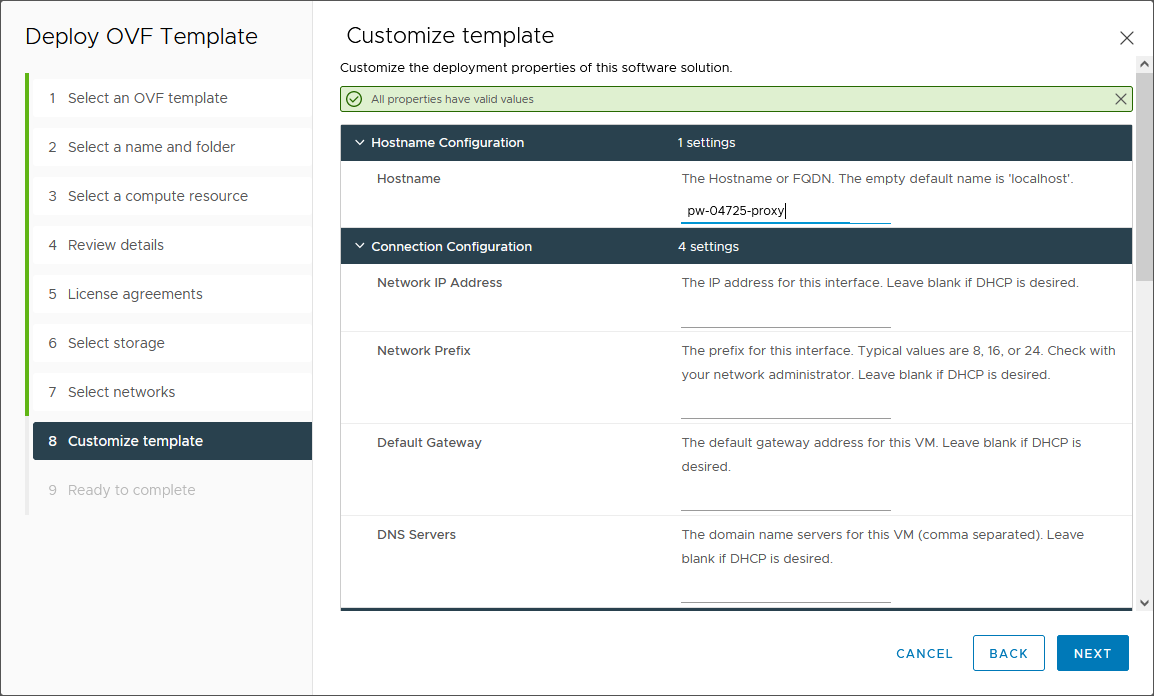This screenshot has width=1154, height=696.
Task: Jump to step 3 Select a compute resource
Action: (x=157, y=196)
